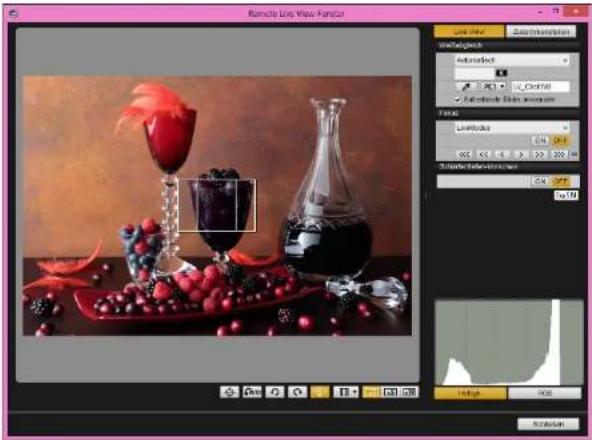Turn Schärfentiefen-Vorschau ON
The height and width of the screenshot is (440, 592).
[541, 182]
